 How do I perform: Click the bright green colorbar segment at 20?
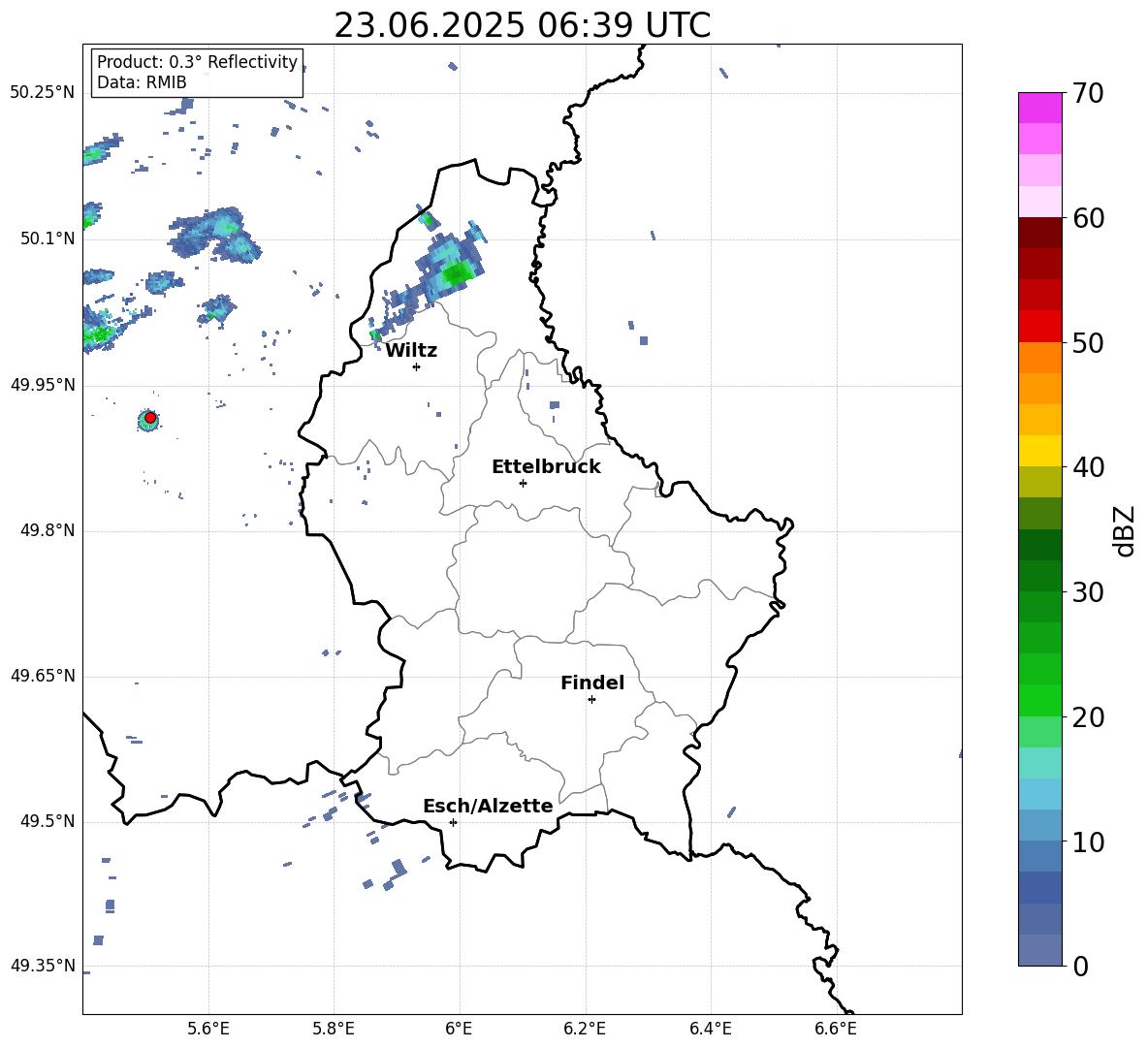(1040, 701)
